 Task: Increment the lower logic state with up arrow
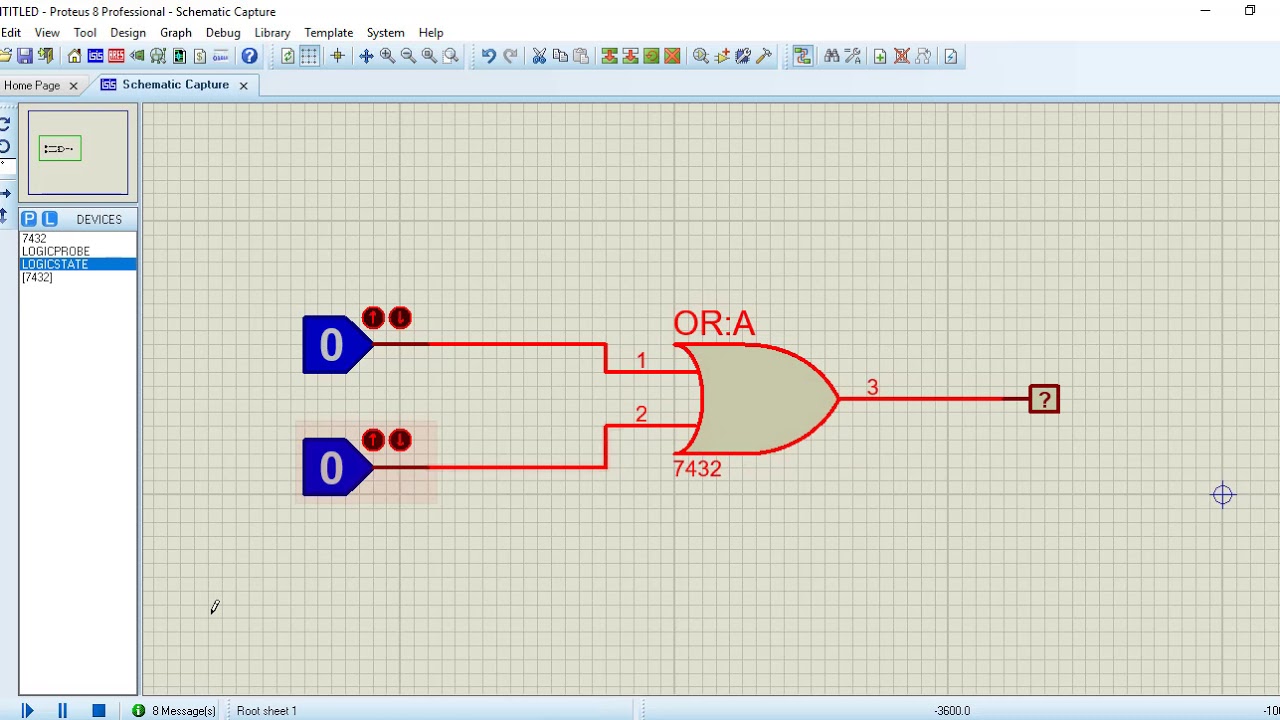(x=373, y=440)
